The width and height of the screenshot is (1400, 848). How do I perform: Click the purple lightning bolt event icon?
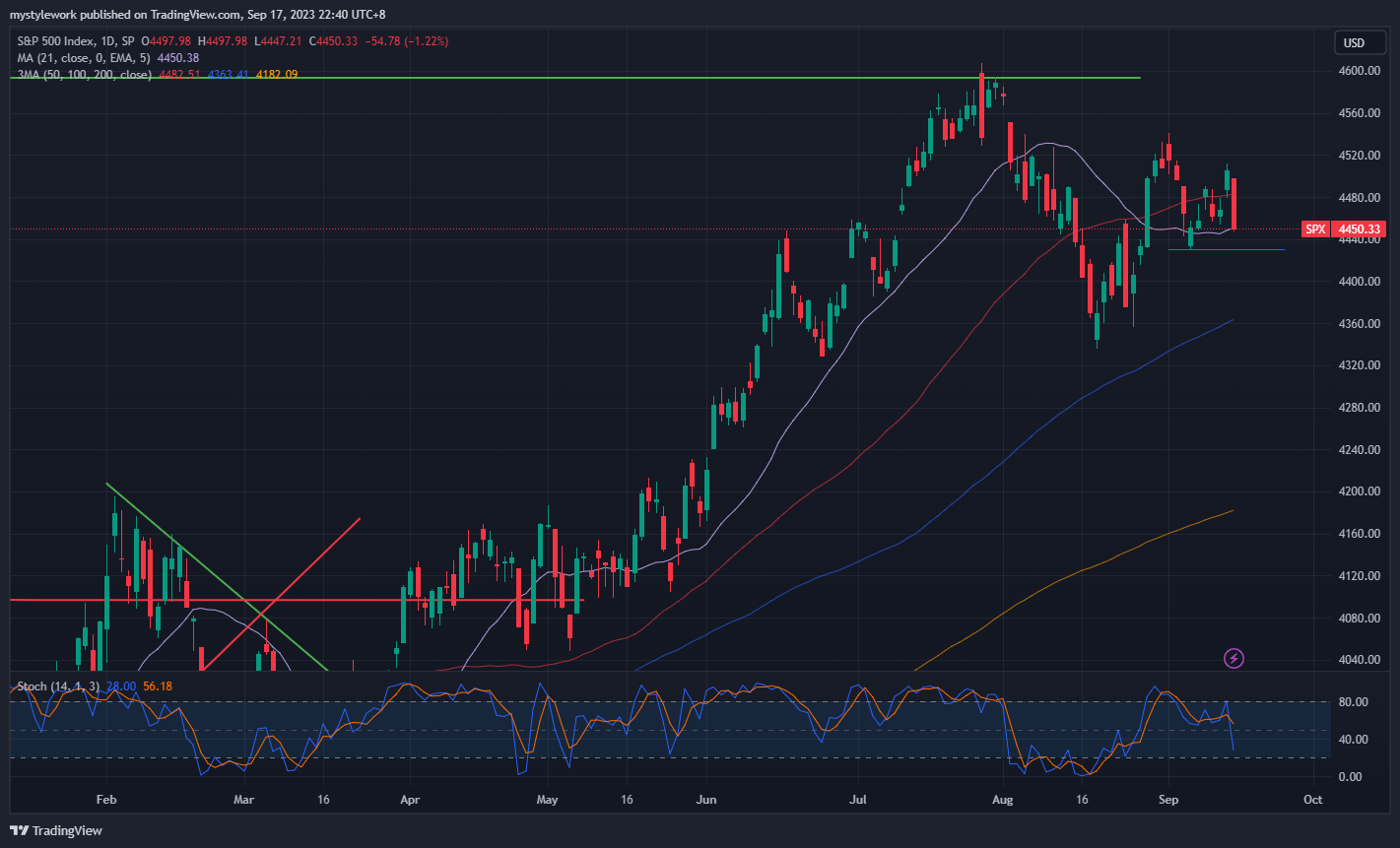click(x=1233, y=658)
